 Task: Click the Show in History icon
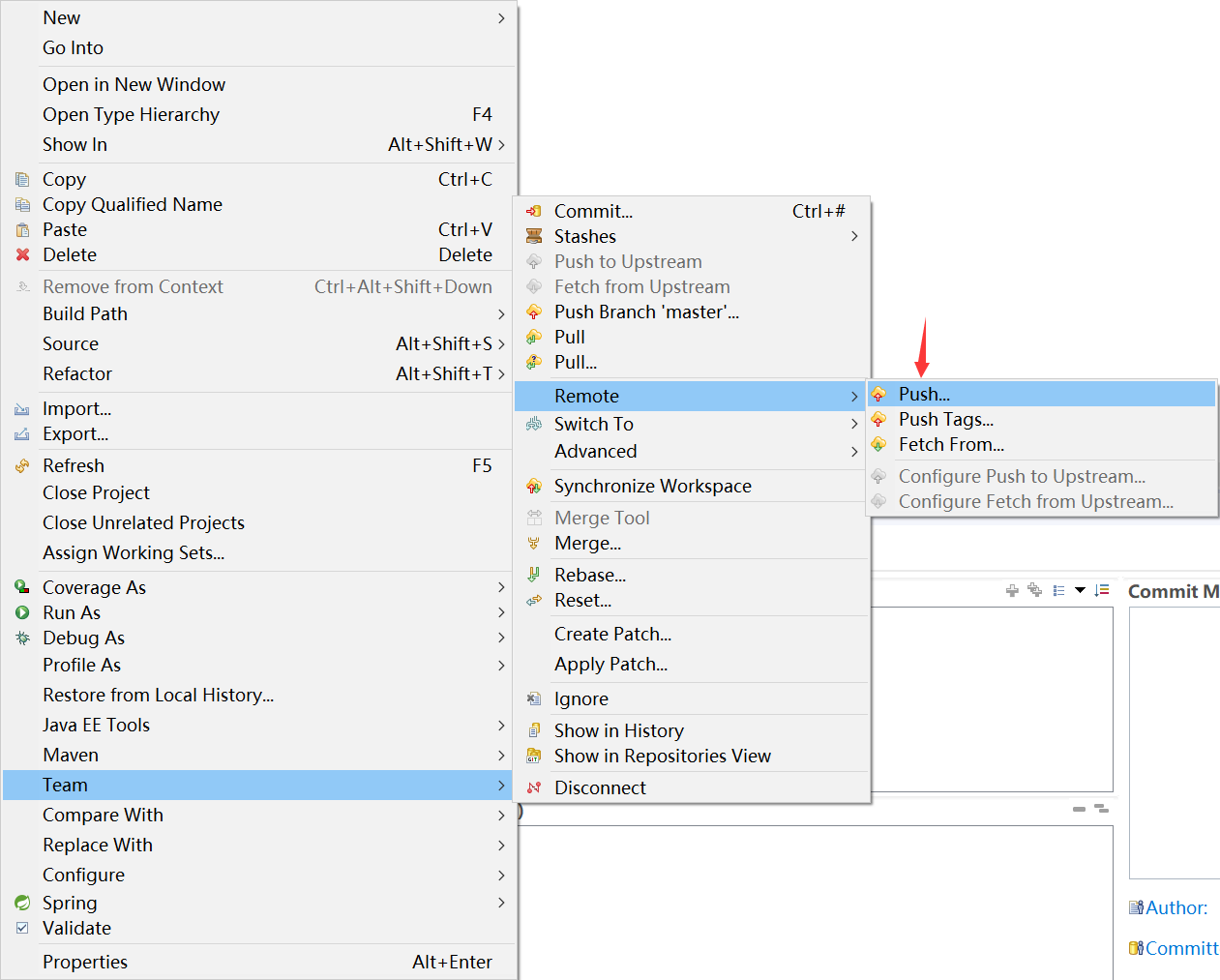(x=533, y=730)
